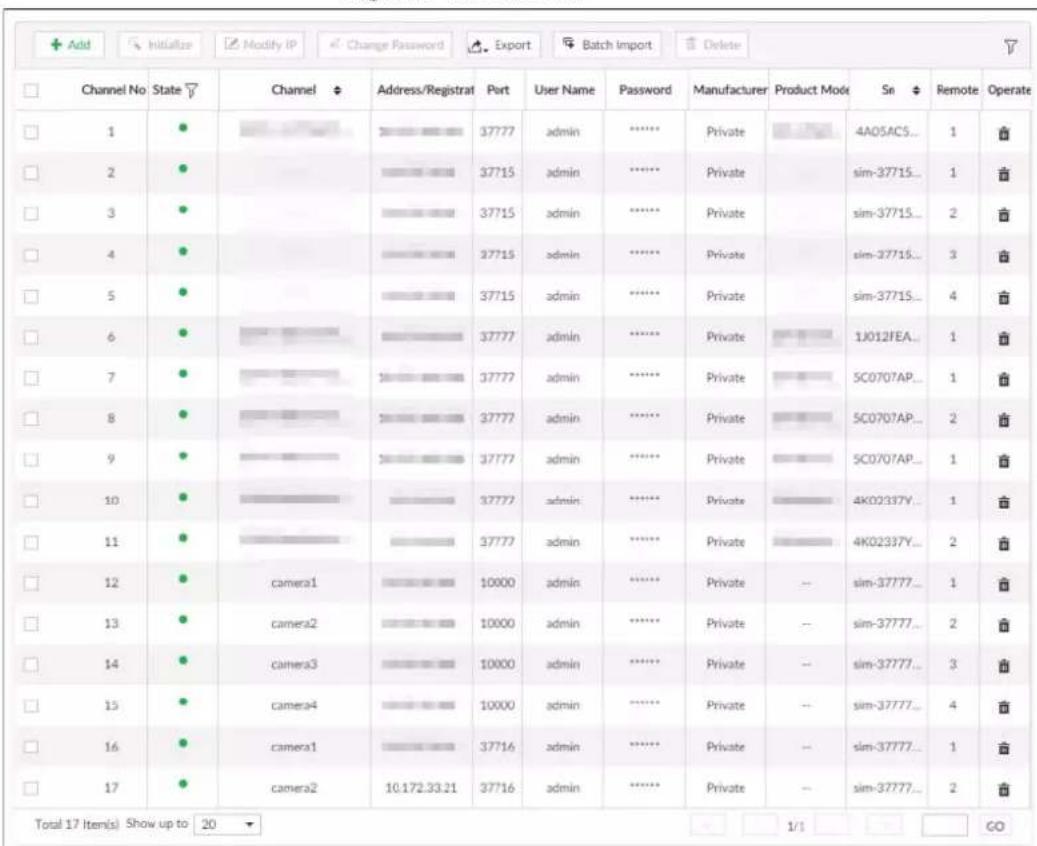Select the IP address 10.172.33.21 cell
Screen dimensions: 1037x846
[x=421, y=788]
